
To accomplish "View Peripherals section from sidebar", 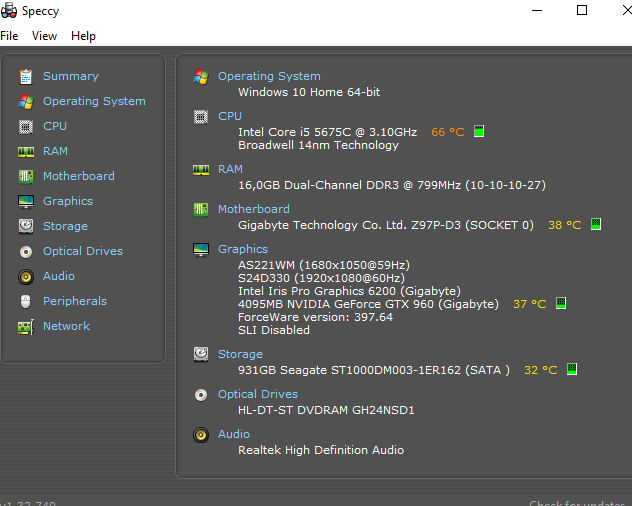I will 75,301.
